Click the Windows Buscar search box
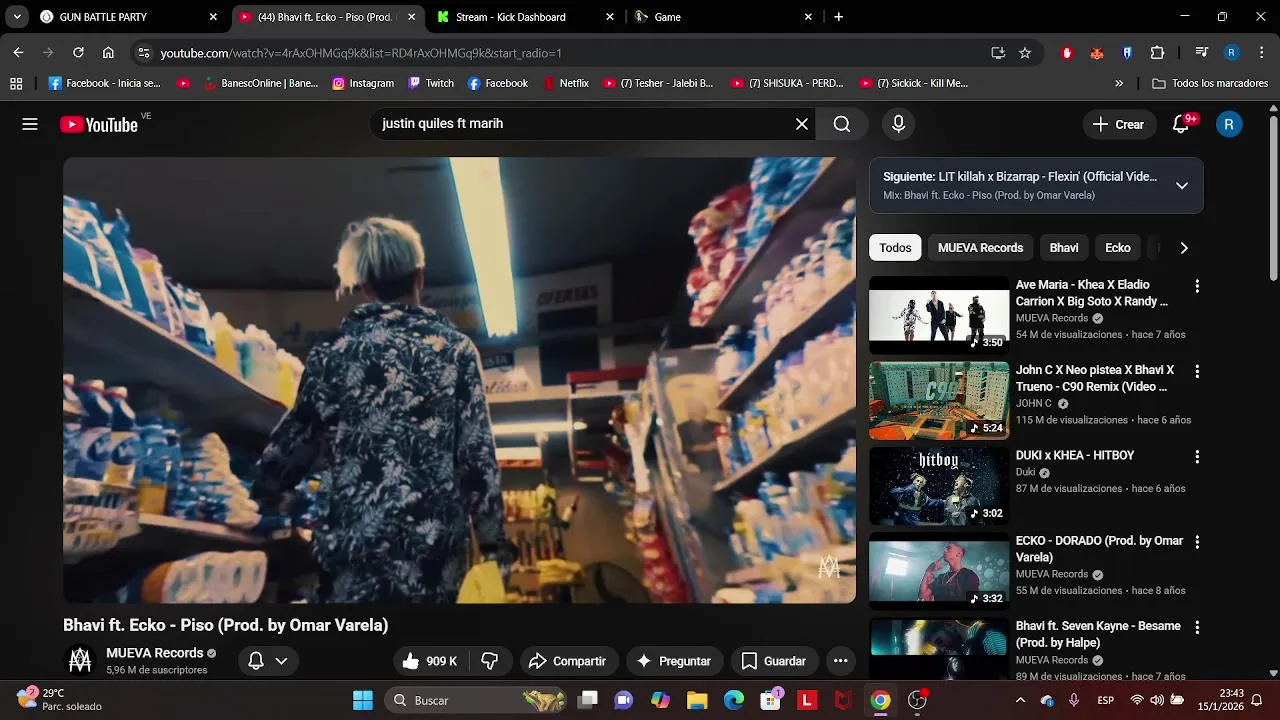Viewport: 1280px width, 720px height. 476,700
